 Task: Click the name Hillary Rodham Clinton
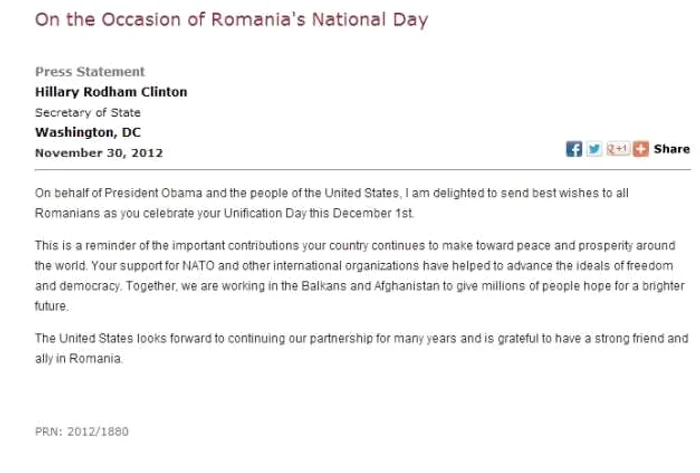coord(111,92)
